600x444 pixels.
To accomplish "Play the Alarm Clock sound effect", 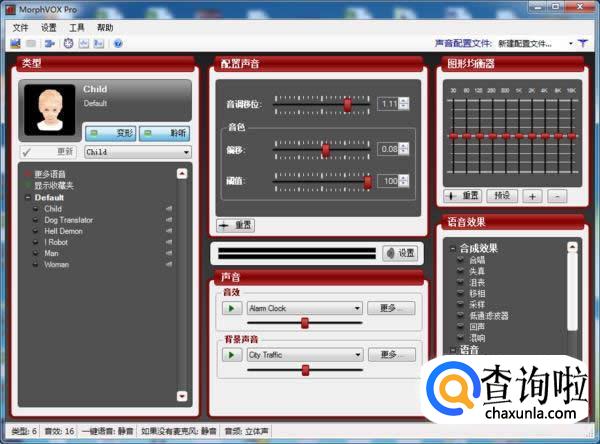I will [x=232, y=308].
